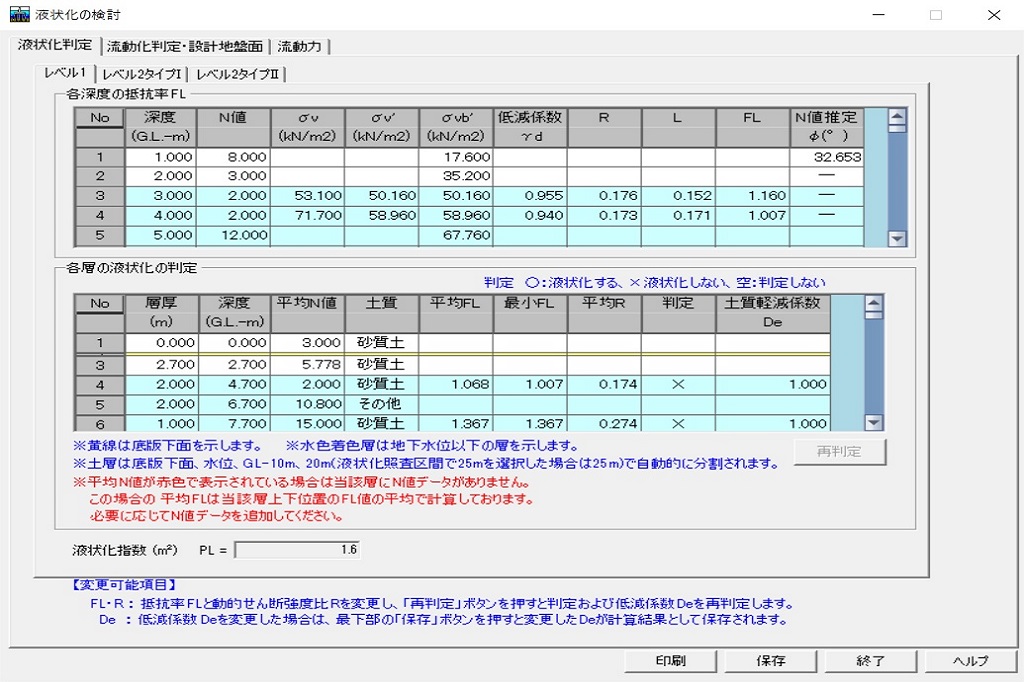Screen dimensions: 1024x682
Task: Select the 平均N値 cell showing 5.778
Action: coord(308,365)
